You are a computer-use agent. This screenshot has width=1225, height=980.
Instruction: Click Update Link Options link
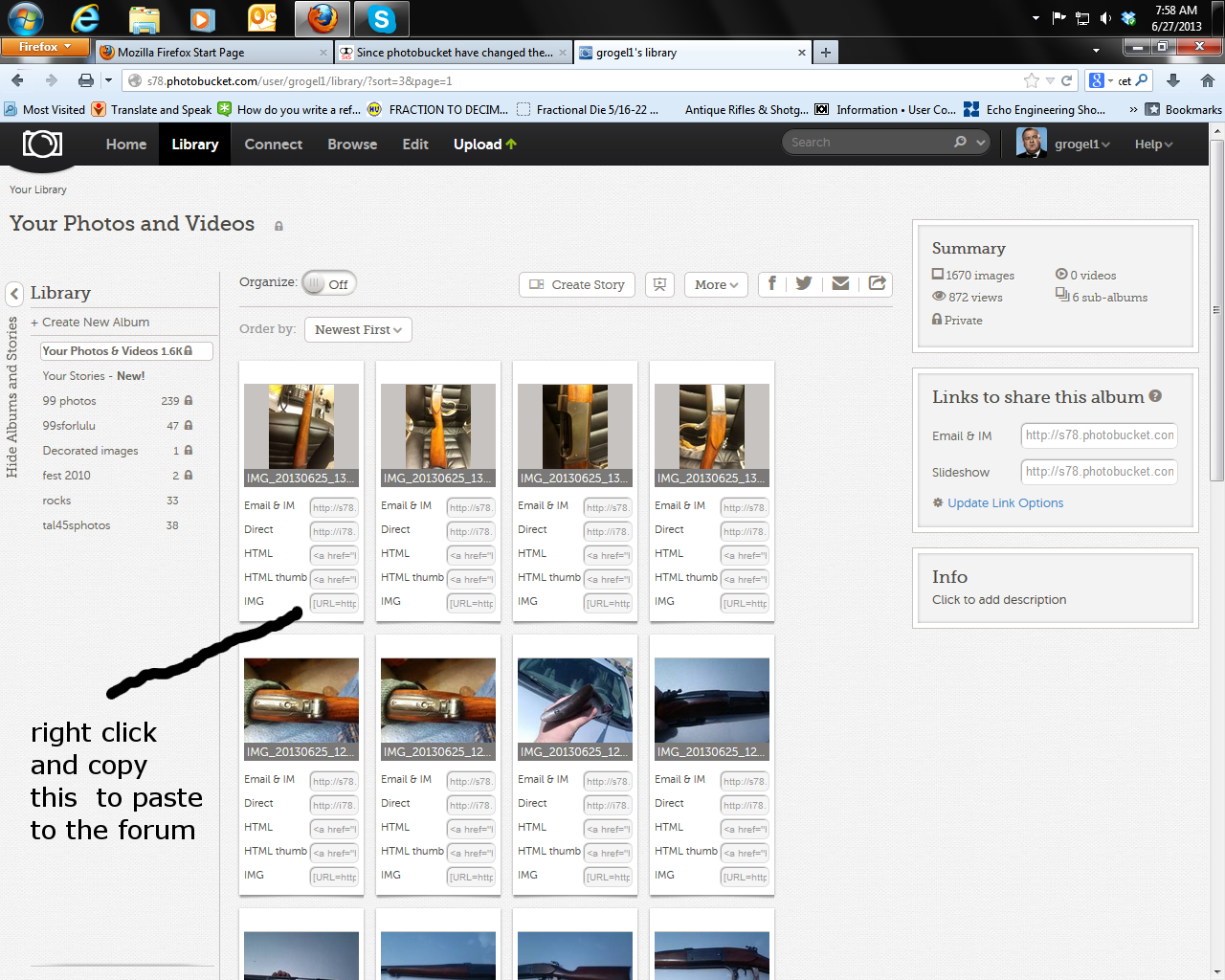coord(1005,503)
